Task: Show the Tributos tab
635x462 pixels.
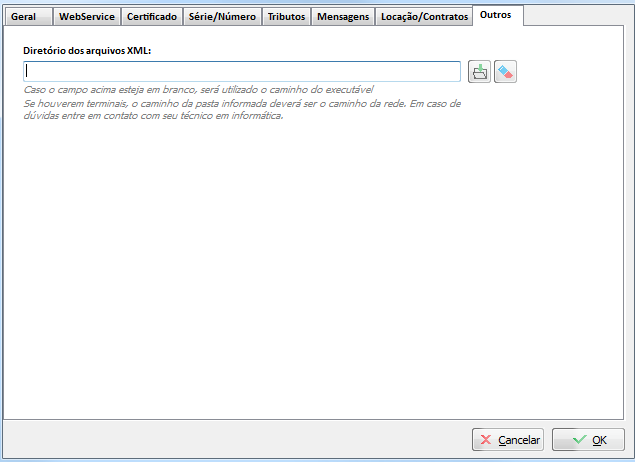Action: [x=286, y=17]
